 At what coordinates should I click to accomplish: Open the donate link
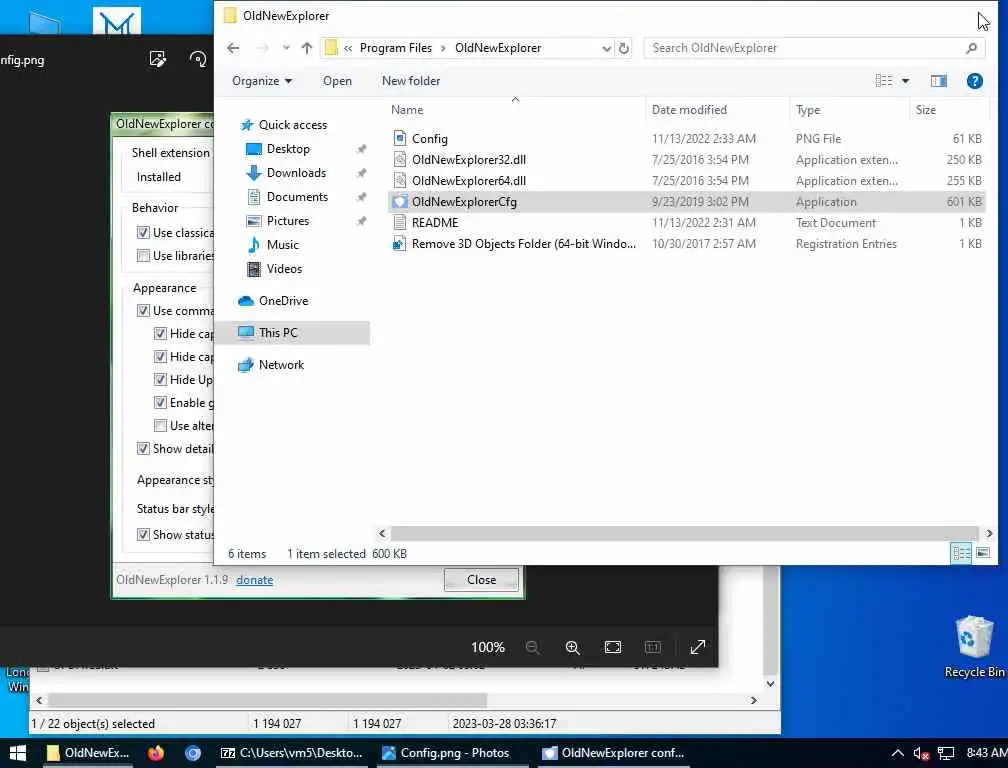click(x=255, y=580)
